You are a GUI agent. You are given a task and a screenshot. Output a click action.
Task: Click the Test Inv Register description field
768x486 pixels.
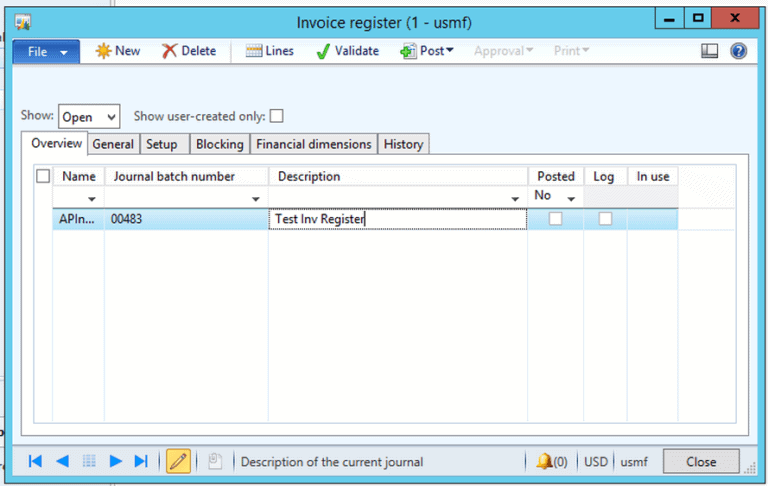398,219
